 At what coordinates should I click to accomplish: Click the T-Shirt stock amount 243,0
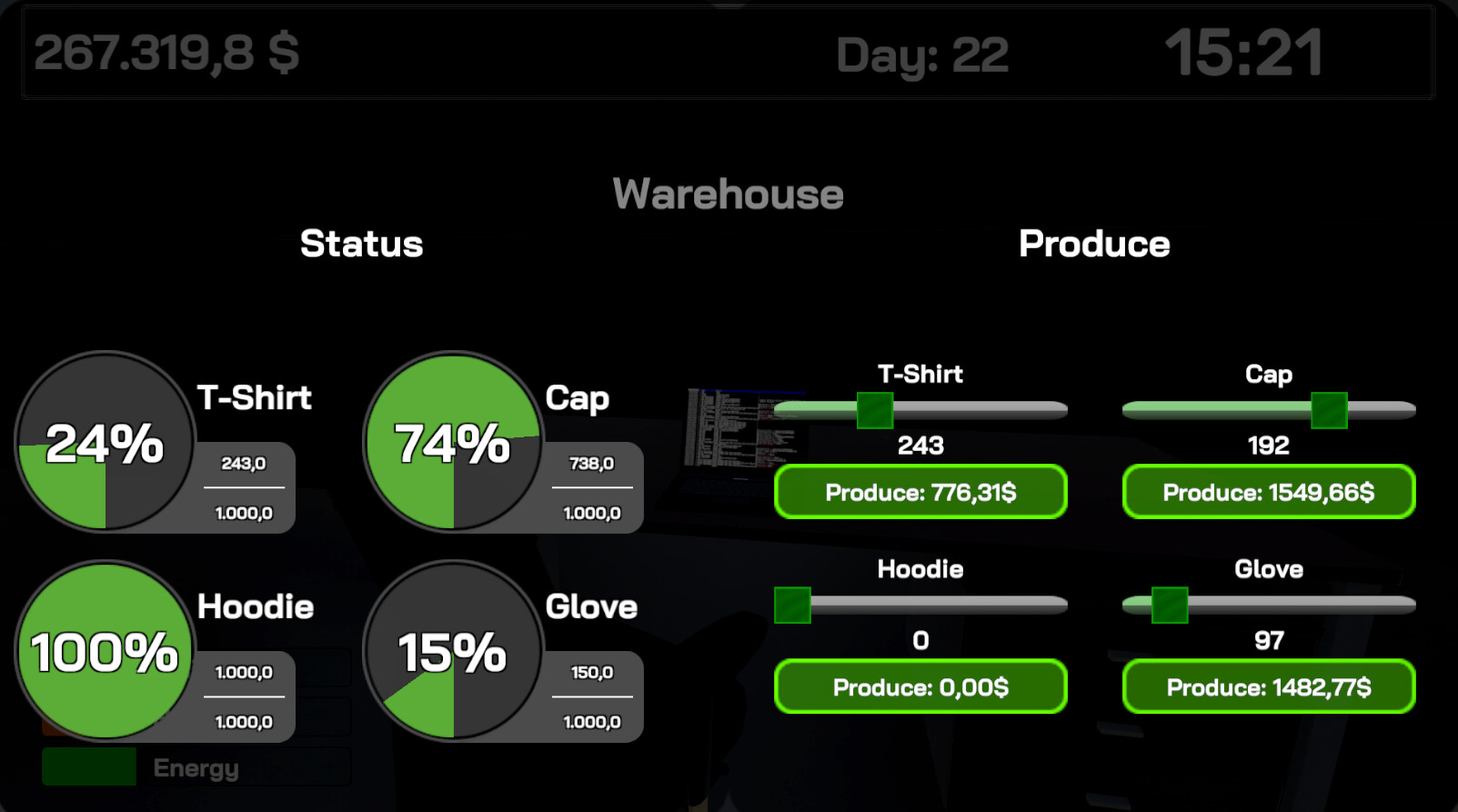click(243, 464)
